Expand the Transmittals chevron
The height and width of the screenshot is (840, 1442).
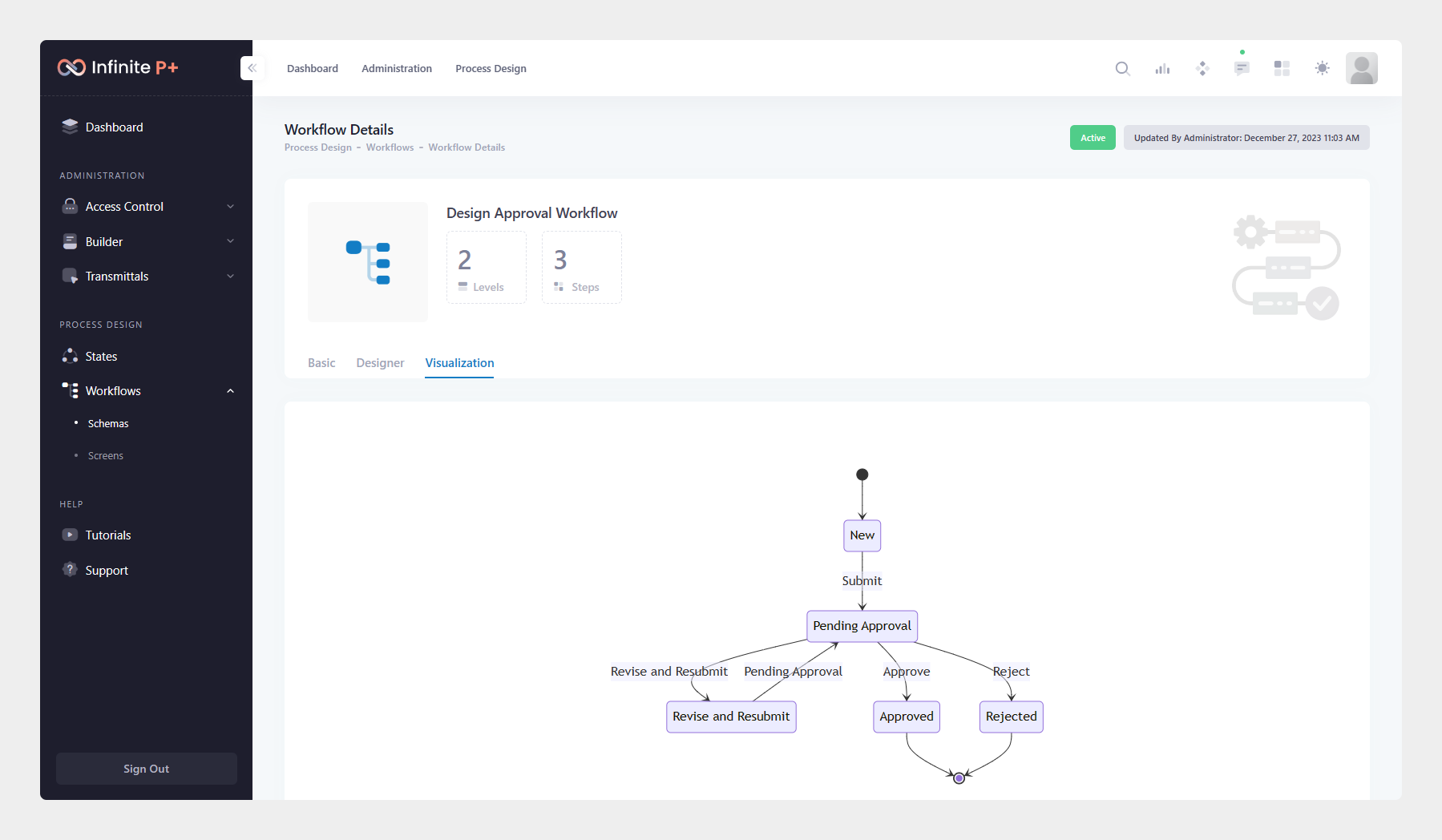click(231, 276)
